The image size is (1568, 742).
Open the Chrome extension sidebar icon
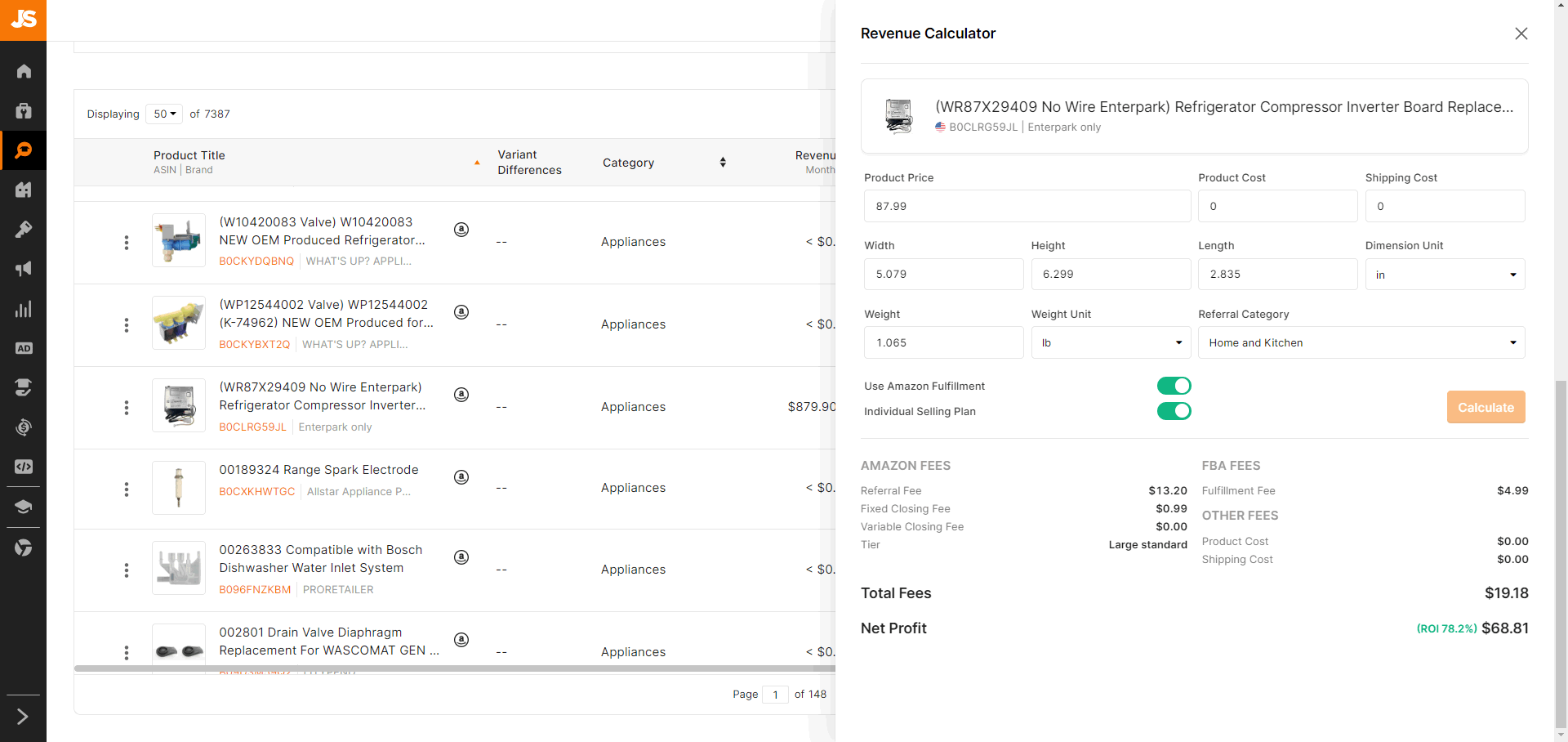24,548
